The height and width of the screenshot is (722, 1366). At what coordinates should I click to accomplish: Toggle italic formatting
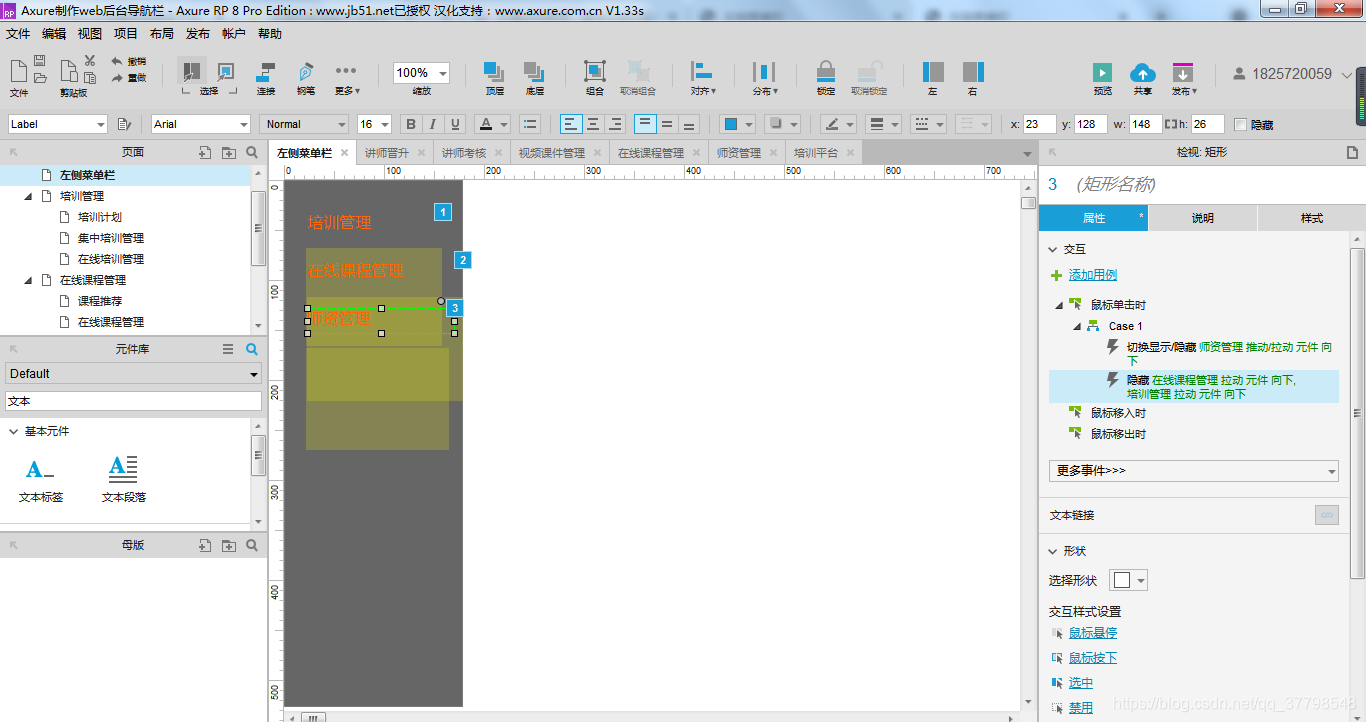(x=433, y=124)
